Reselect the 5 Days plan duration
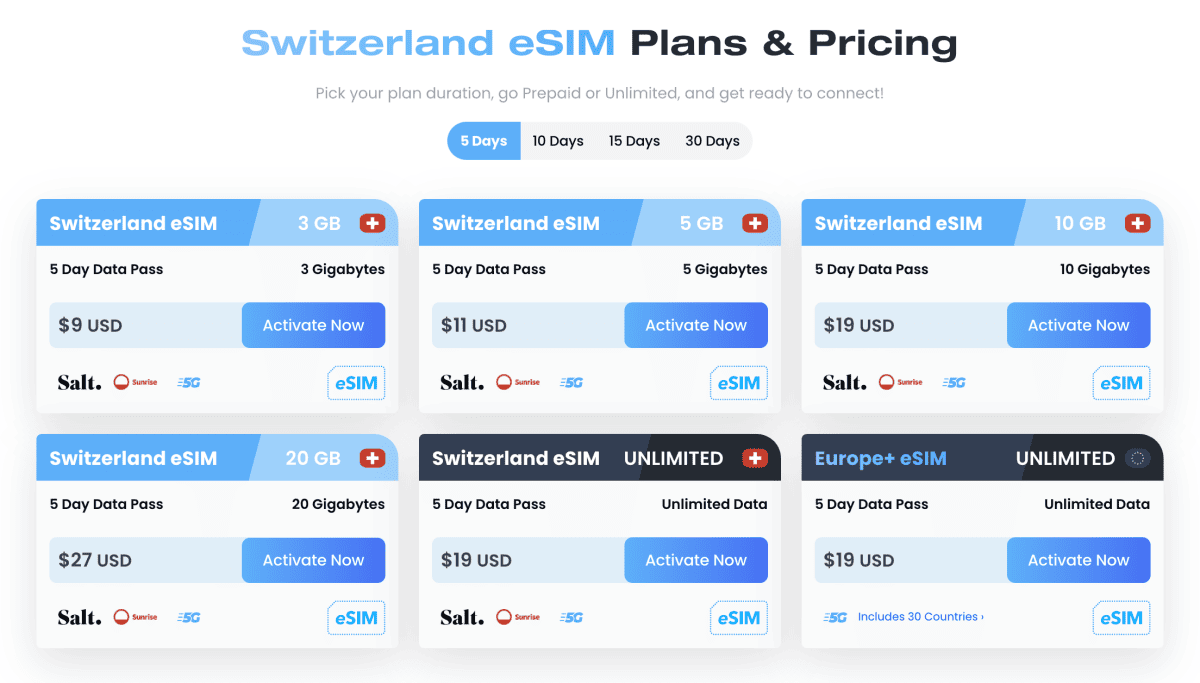1200x683 pixels. point(484,140)
